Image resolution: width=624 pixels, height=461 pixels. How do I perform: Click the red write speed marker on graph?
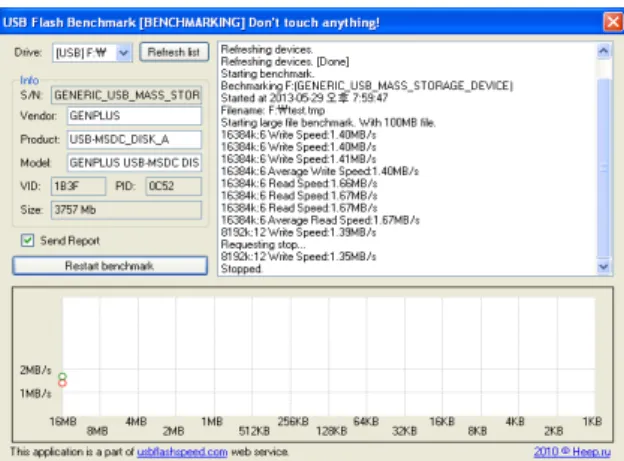tap(62, 383)
